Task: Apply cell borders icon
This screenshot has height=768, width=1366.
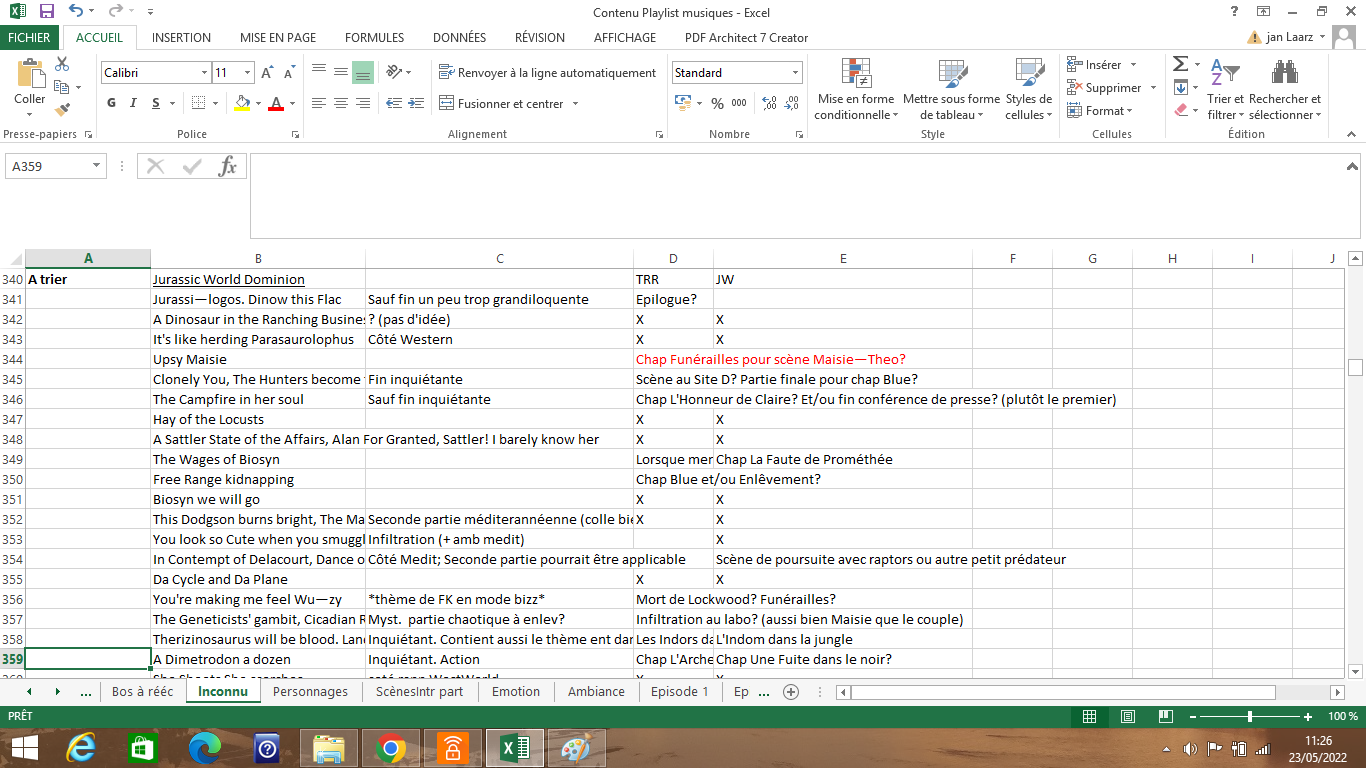Action: pos(198,103)
